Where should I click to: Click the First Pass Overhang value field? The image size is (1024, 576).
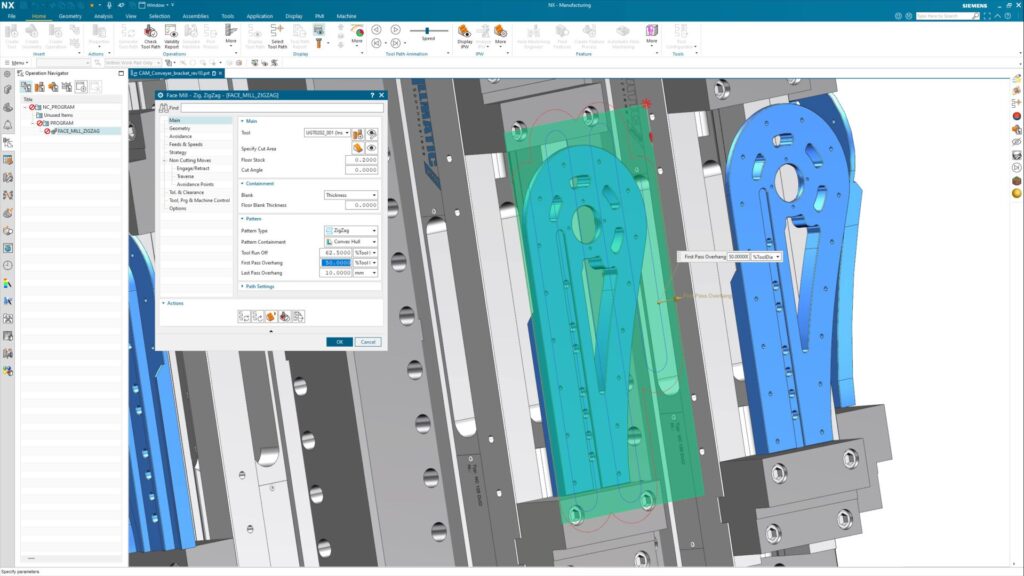(337, 263)
